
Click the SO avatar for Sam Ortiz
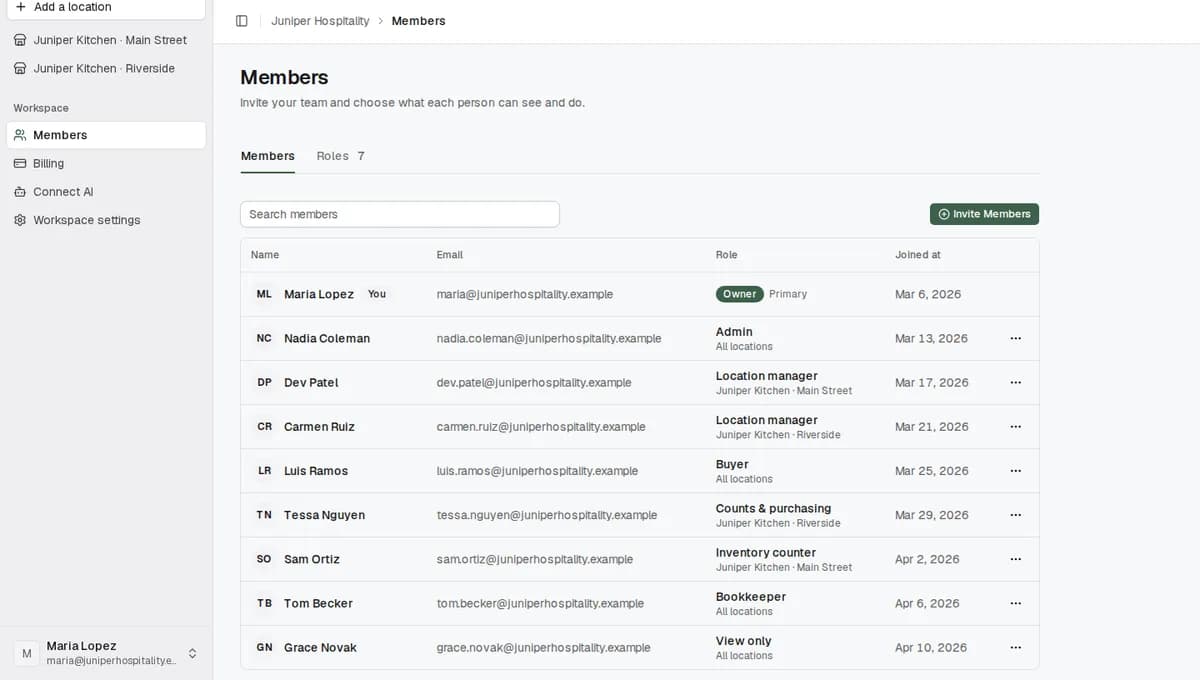tap(264, 559)
